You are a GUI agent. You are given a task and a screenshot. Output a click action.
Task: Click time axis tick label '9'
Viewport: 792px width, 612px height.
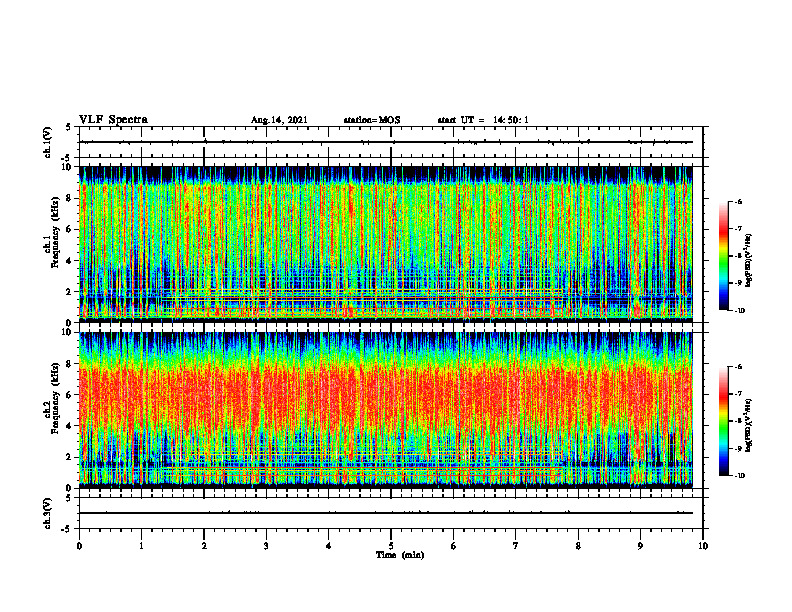(x=640, y=546)
